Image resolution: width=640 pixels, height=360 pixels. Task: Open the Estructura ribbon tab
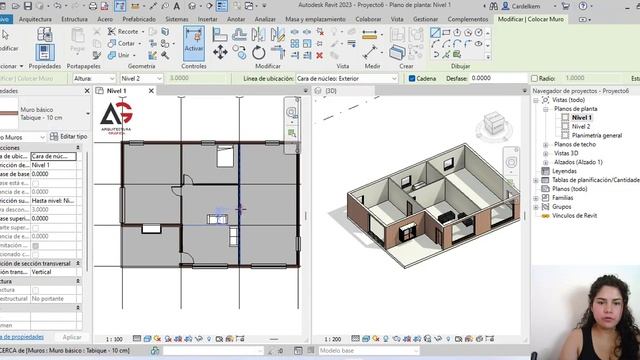click(x=74, y=19)
